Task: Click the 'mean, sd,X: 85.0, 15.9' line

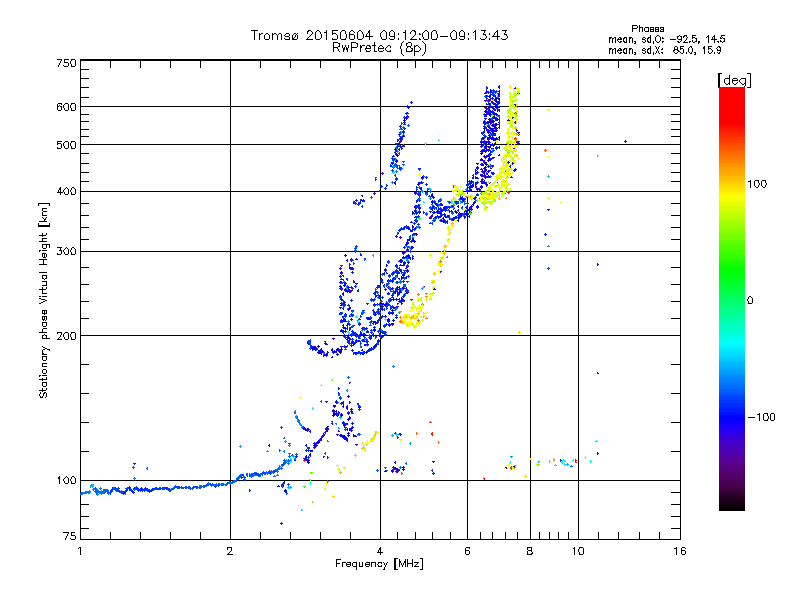Action: click(x=665, y=51)
